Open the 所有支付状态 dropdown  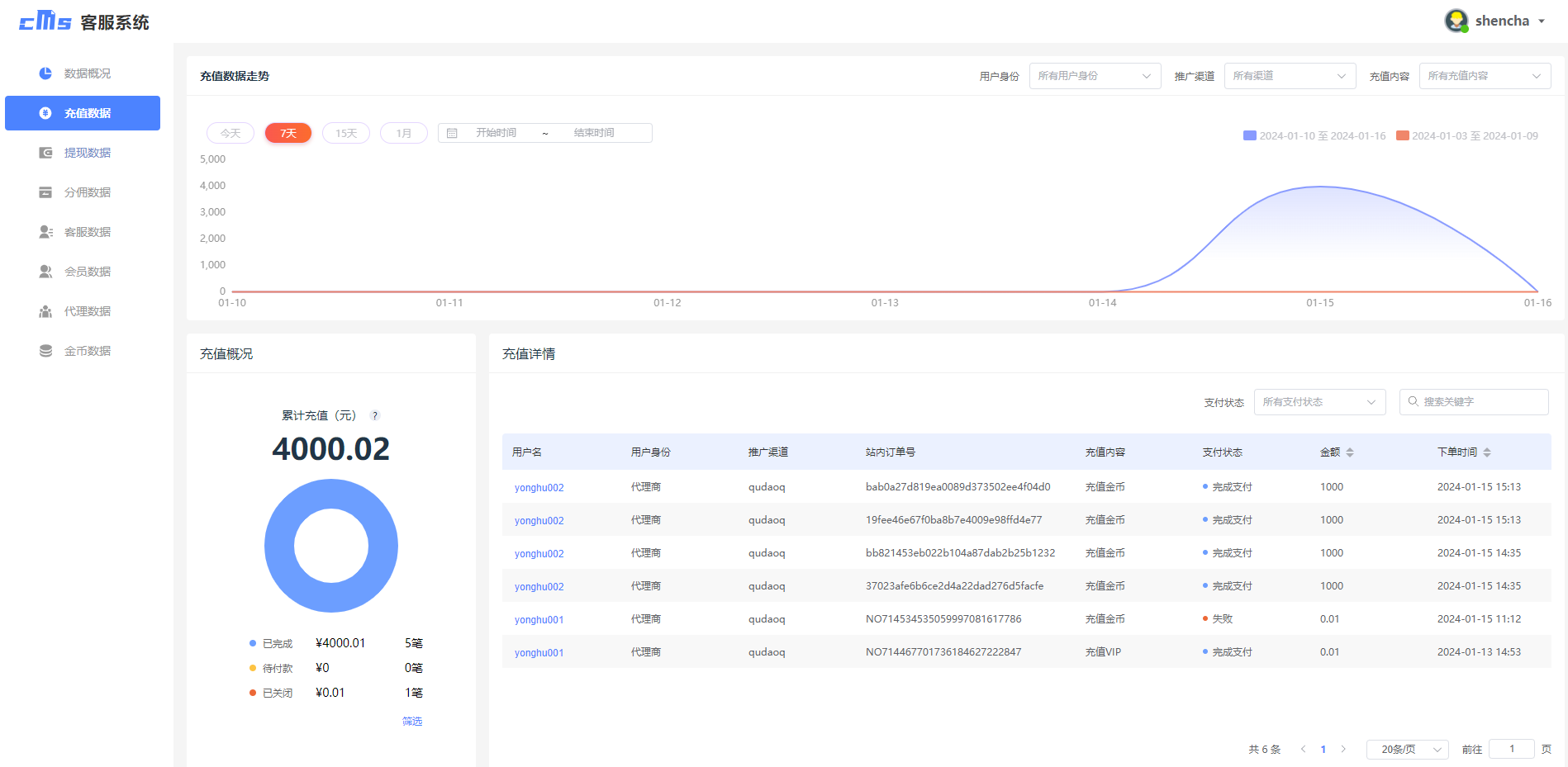[x=1320, y=402]
